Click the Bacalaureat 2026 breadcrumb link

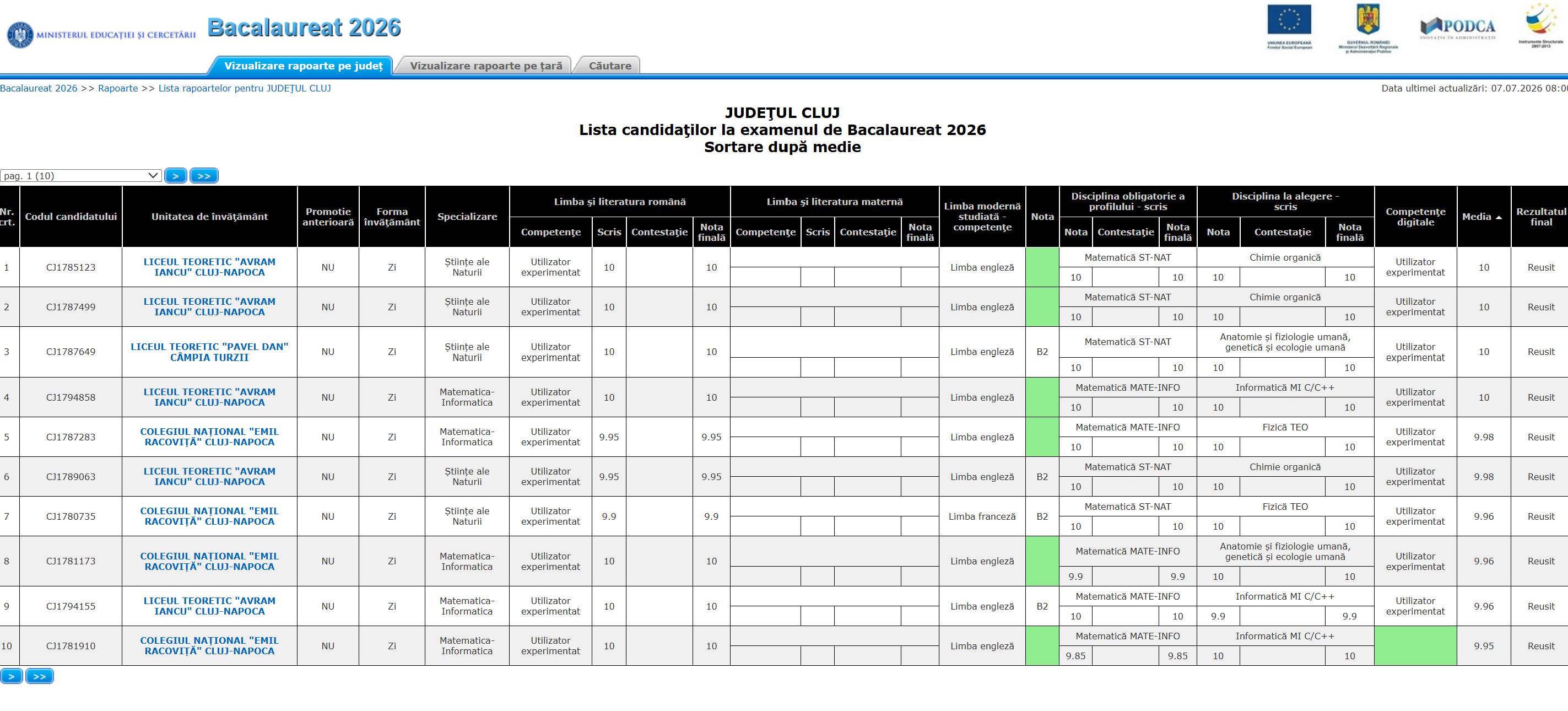tap(39, 88)
